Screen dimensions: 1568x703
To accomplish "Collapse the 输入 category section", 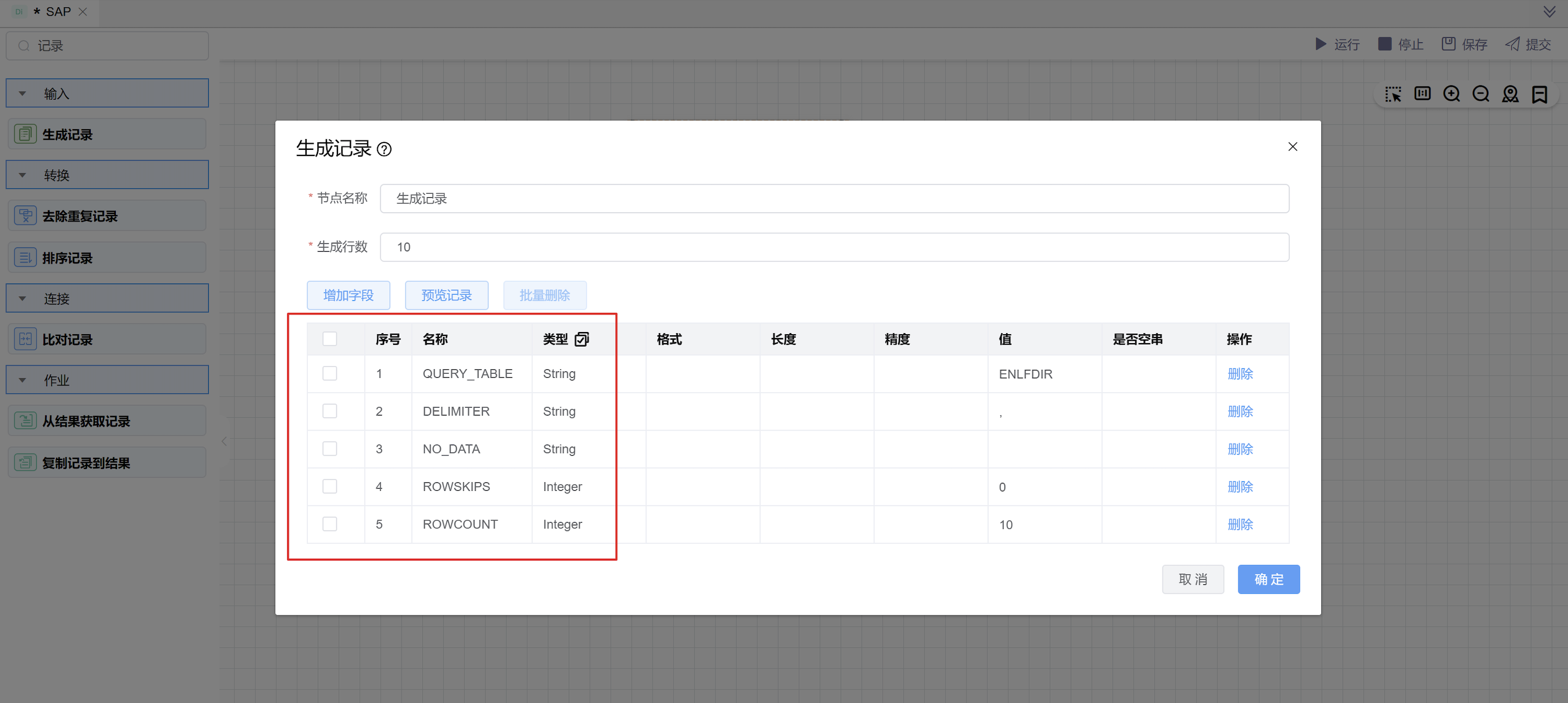I will 22,93.
